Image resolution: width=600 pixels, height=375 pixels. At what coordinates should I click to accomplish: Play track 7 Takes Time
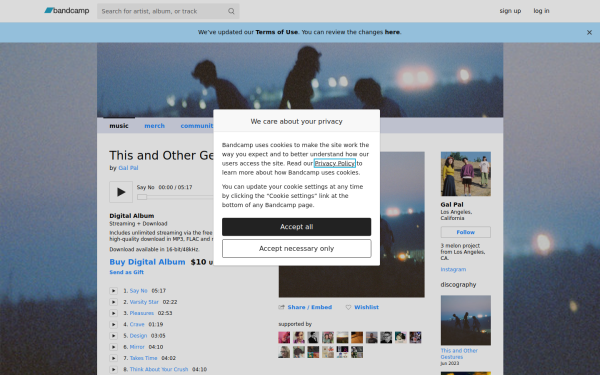[x=114, y=358]
